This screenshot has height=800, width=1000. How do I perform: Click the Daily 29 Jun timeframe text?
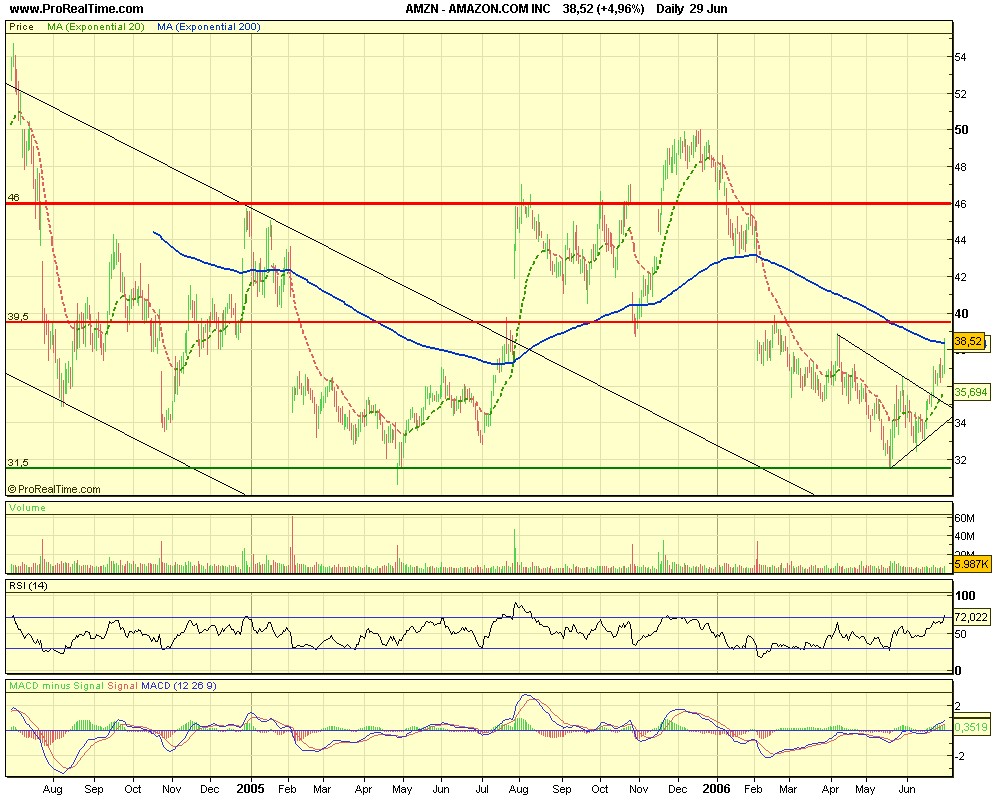[x=692, y=9]
